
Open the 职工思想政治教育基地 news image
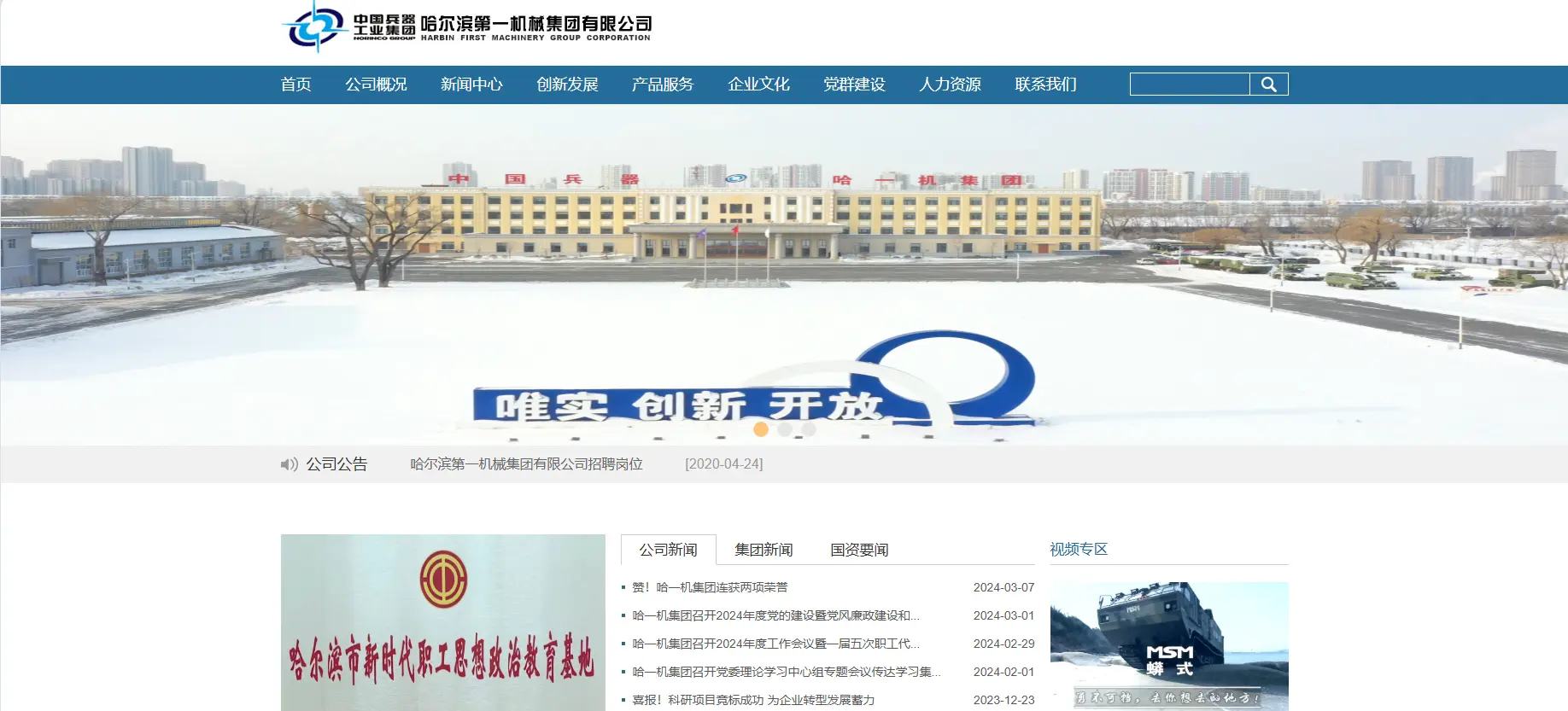[443, 623]
